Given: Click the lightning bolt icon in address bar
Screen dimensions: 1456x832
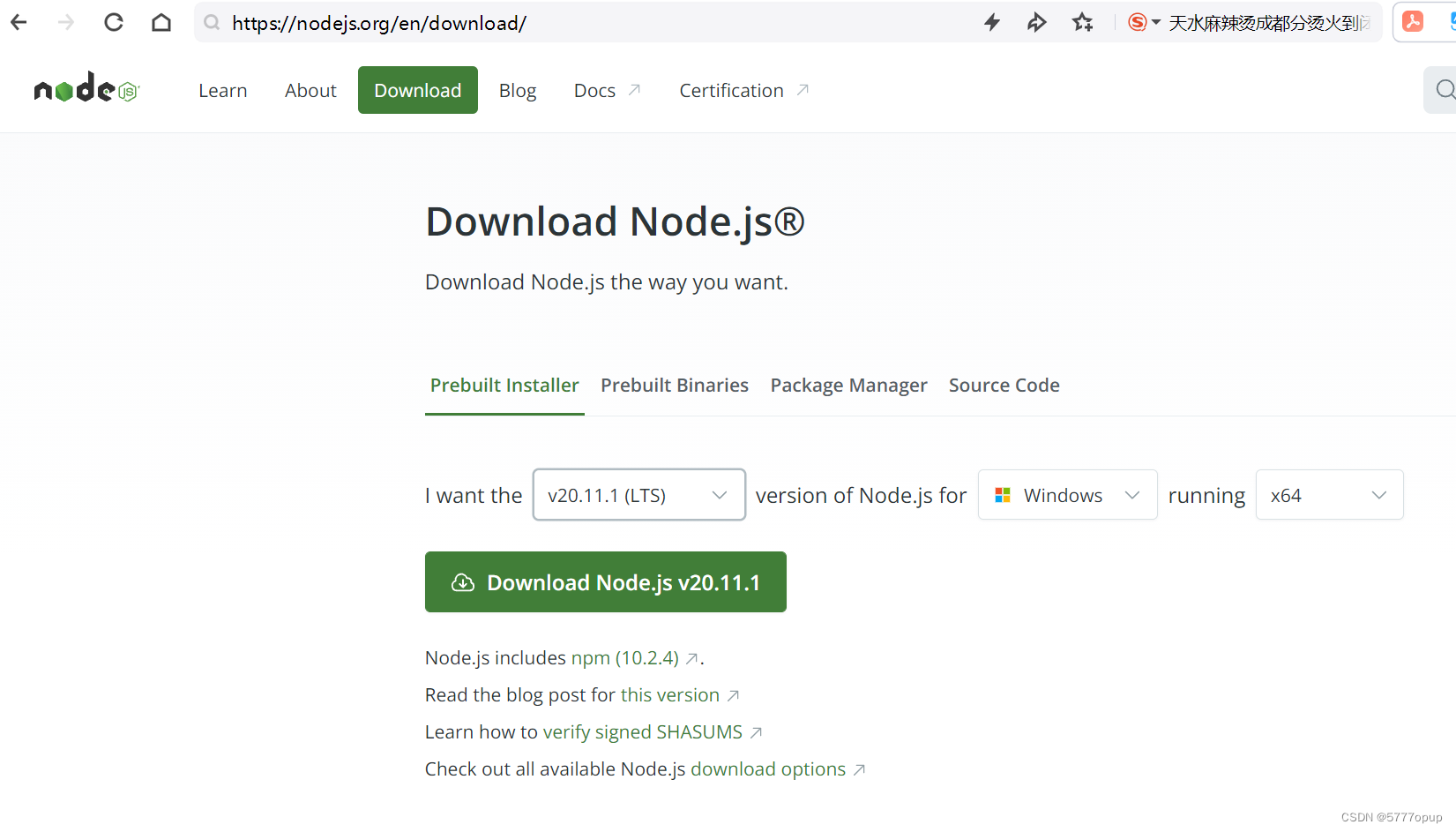Looking at the screenshot, I should coord(992,22).
